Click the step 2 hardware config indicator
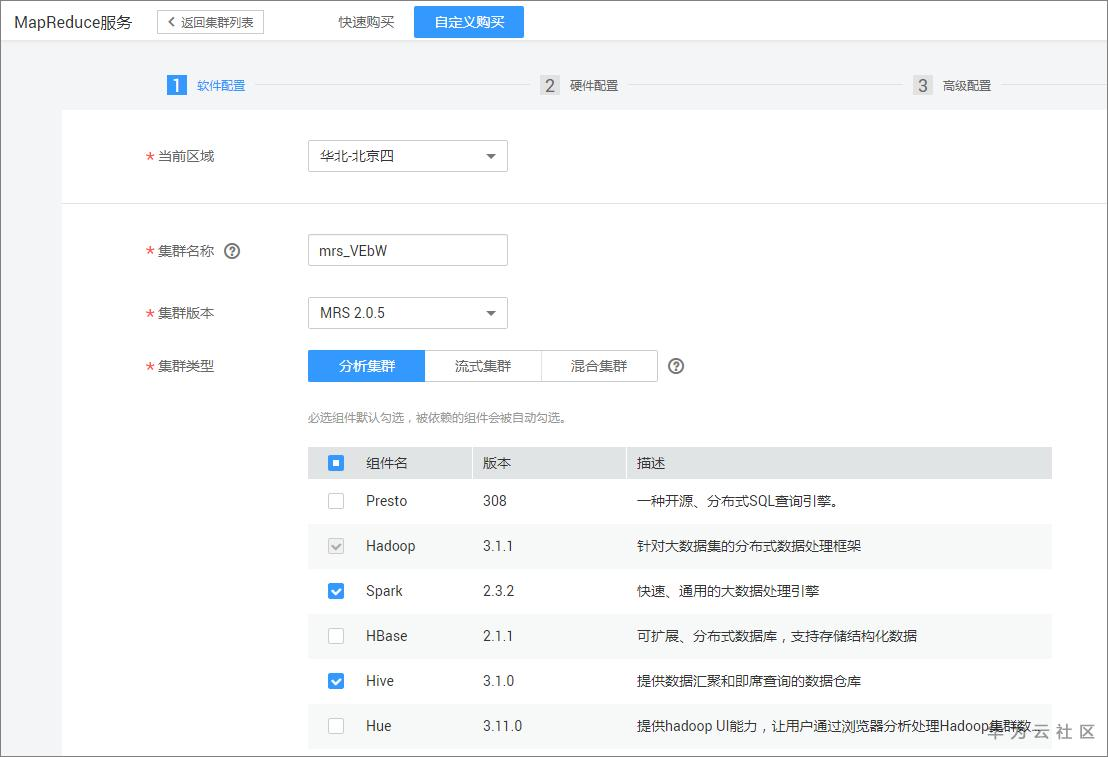The height and width of the screenshot is (757, 1108). point(549,85)
